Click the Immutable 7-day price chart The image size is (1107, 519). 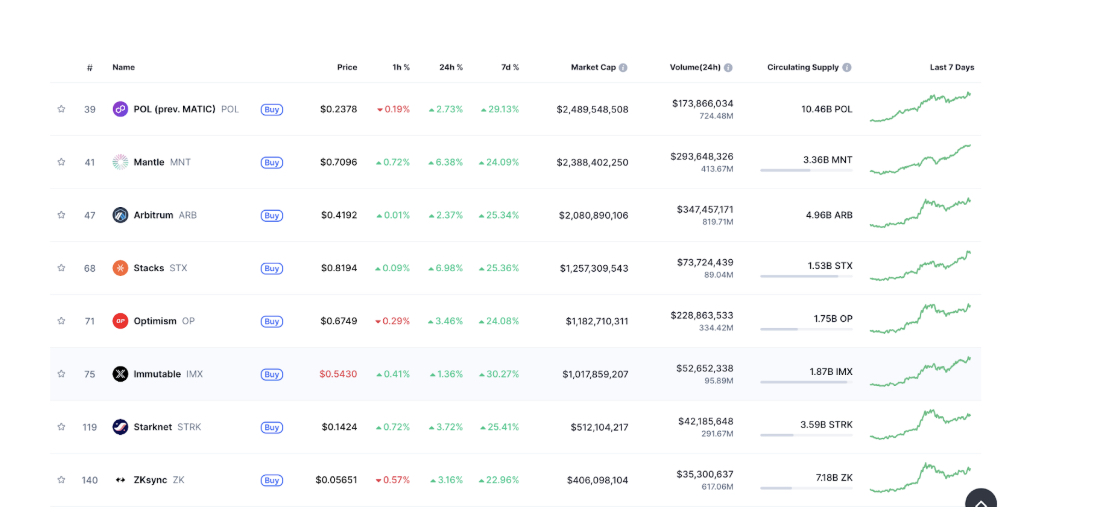[921, 371]
